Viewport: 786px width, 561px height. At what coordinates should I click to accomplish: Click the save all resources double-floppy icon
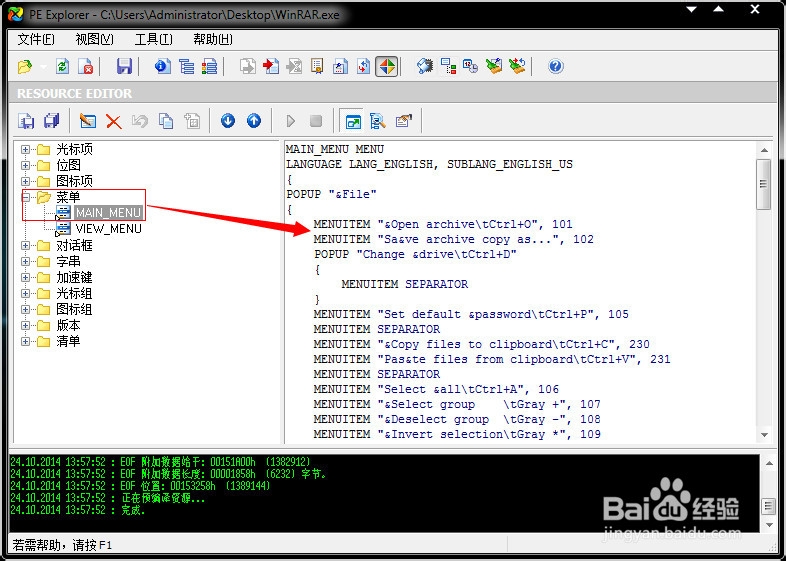[52, 121]
